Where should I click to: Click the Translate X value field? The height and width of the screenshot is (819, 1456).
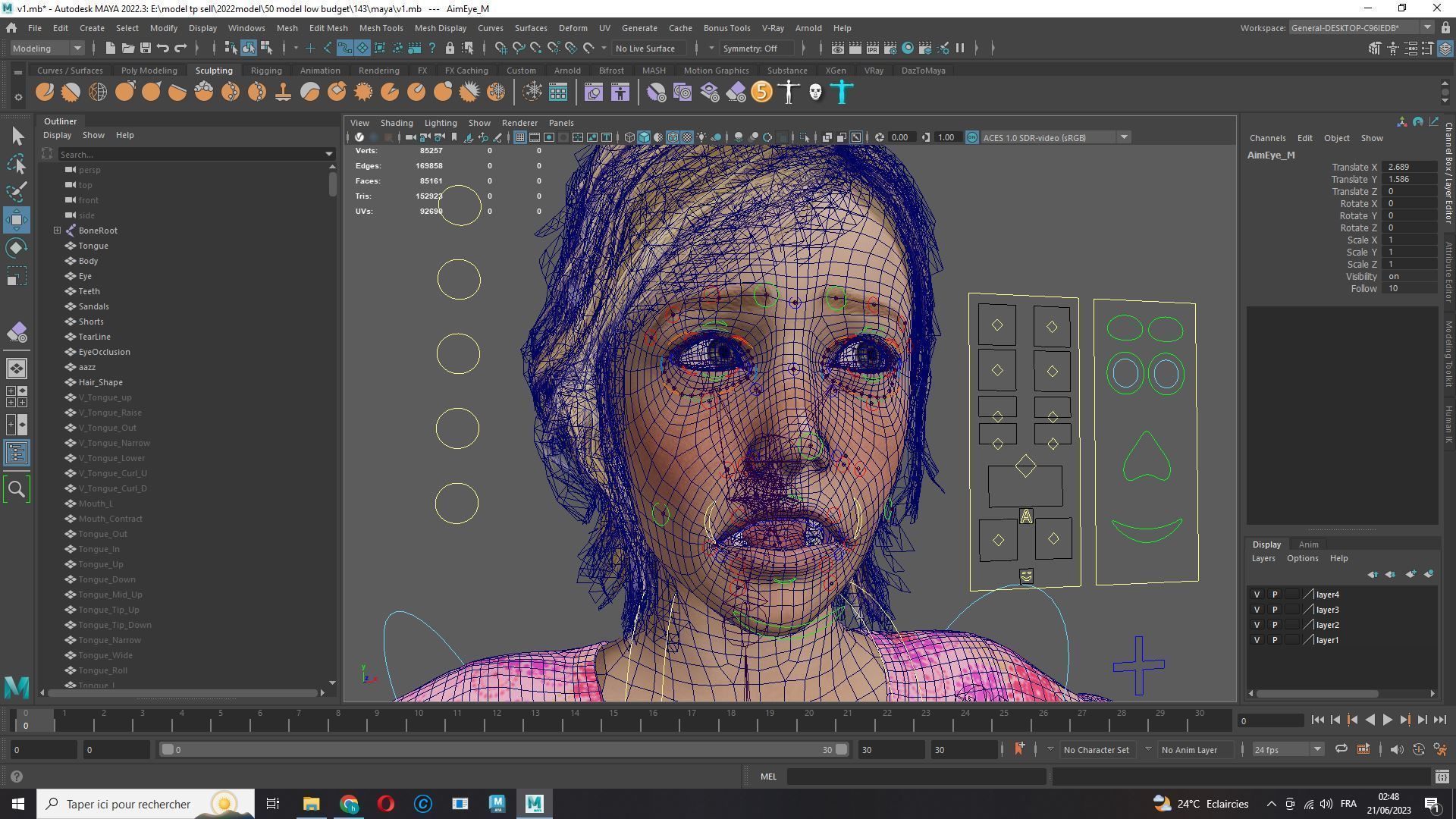click(1409, 168)
